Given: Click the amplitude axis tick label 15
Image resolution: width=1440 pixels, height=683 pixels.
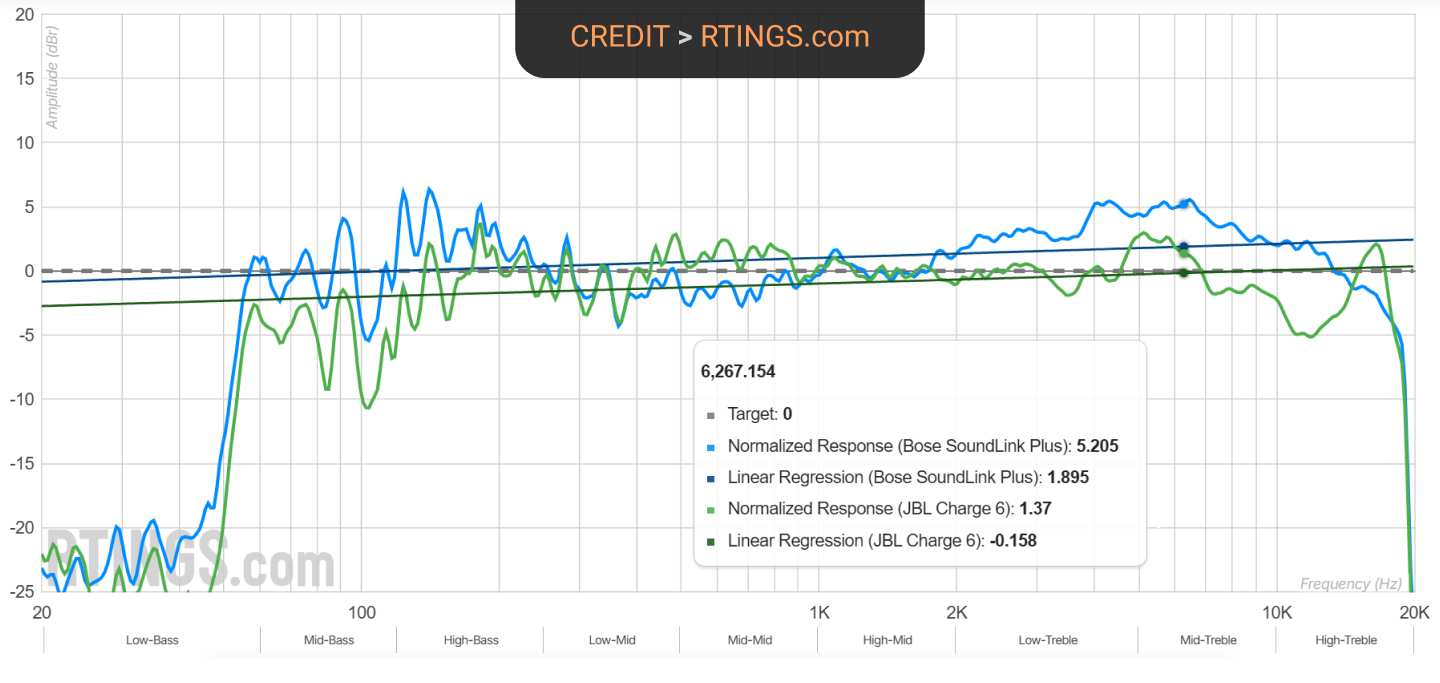Looking at the screenshot, I should point(25,79).
